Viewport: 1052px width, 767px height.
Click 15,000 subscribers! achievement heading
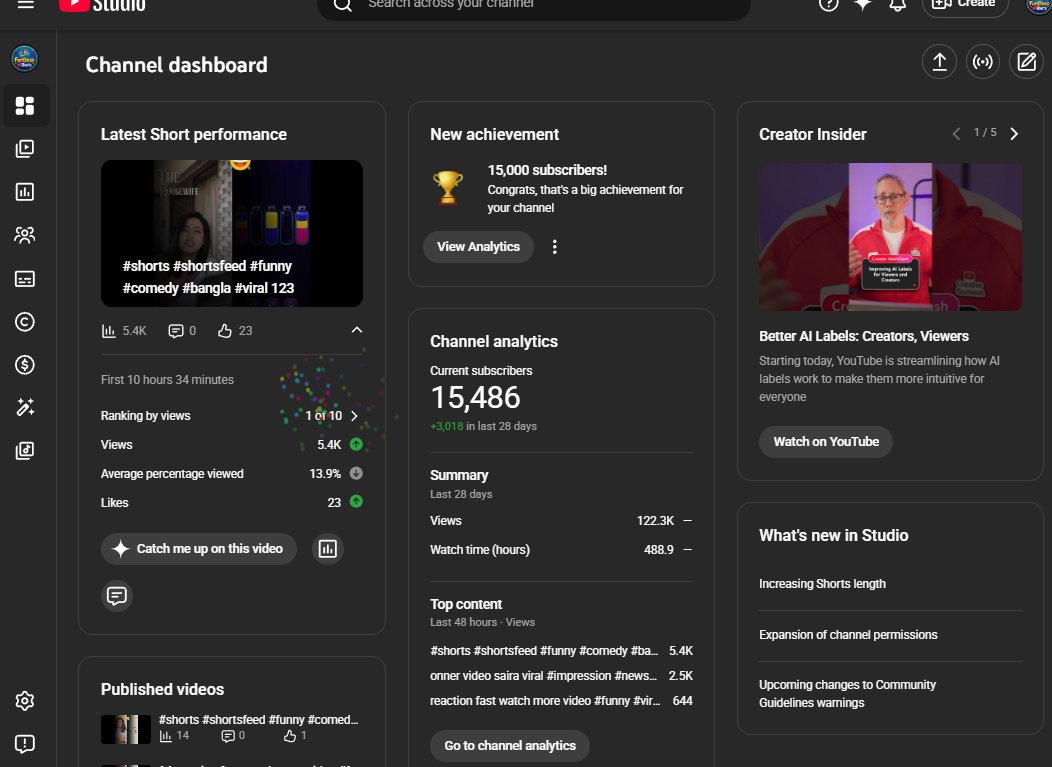point(547,170)
